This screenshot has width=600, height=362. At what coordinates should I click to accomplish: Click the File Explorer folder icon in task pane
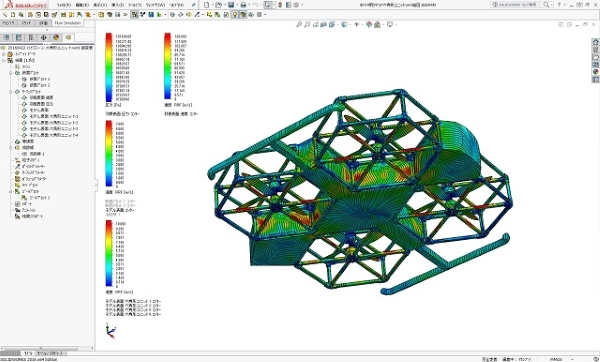pyautogui.click(x=595, y=57)
